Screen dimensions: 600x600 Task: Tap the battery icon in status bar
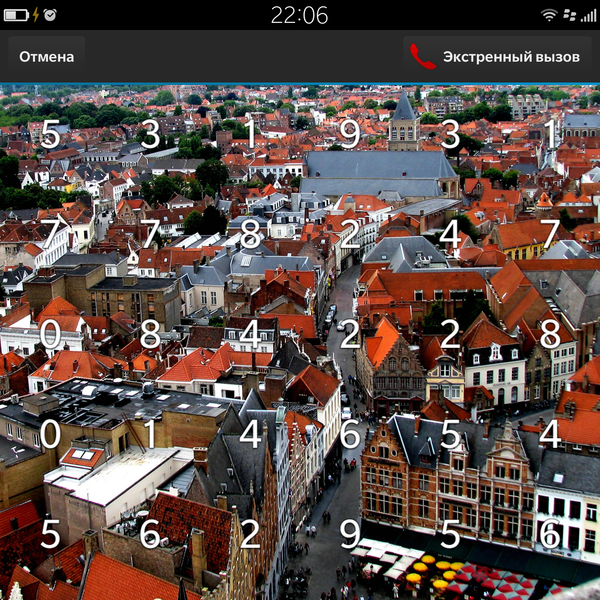(x=18, y=15)
